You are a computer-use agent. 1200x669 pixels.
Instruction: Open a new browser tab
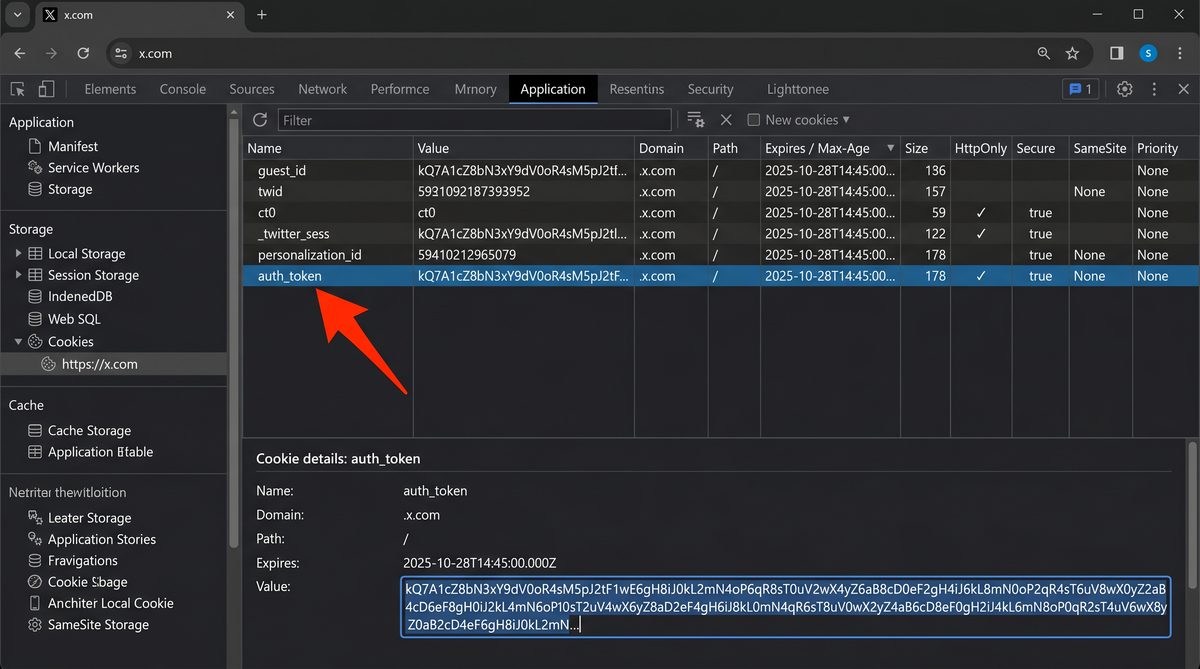tap(262, 15)
